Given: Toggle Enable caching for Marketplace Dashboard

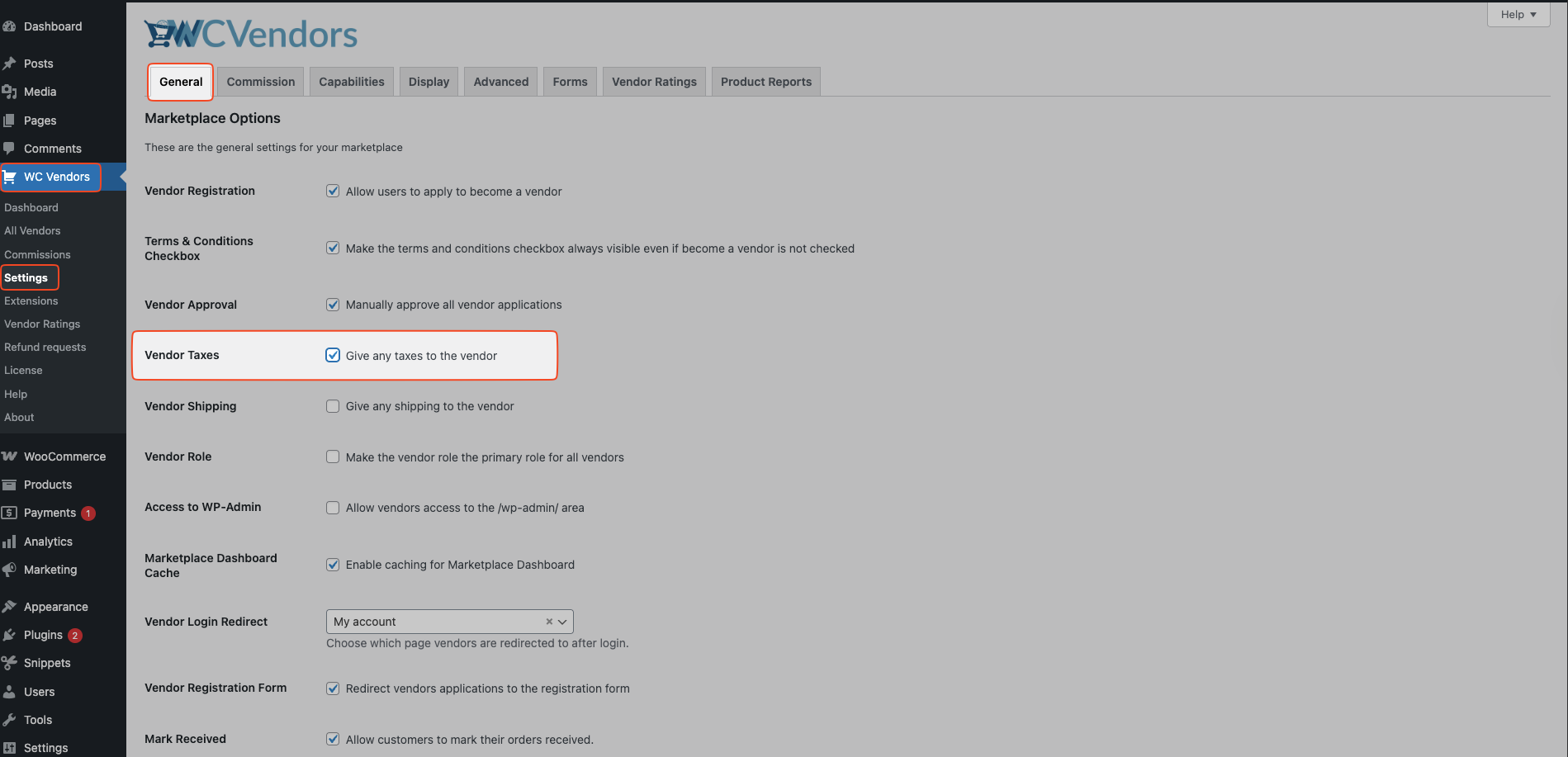Looking at the screenshot, I should (x=333, y=565).
